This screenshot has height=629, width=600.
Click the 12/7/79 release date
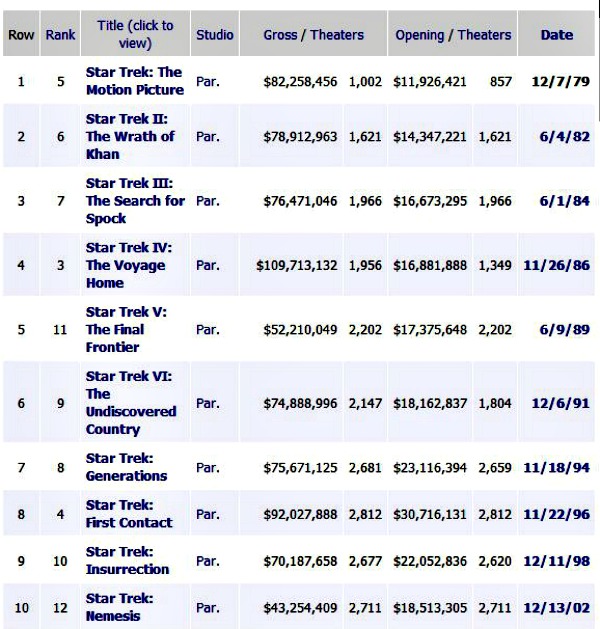(556, 81)
